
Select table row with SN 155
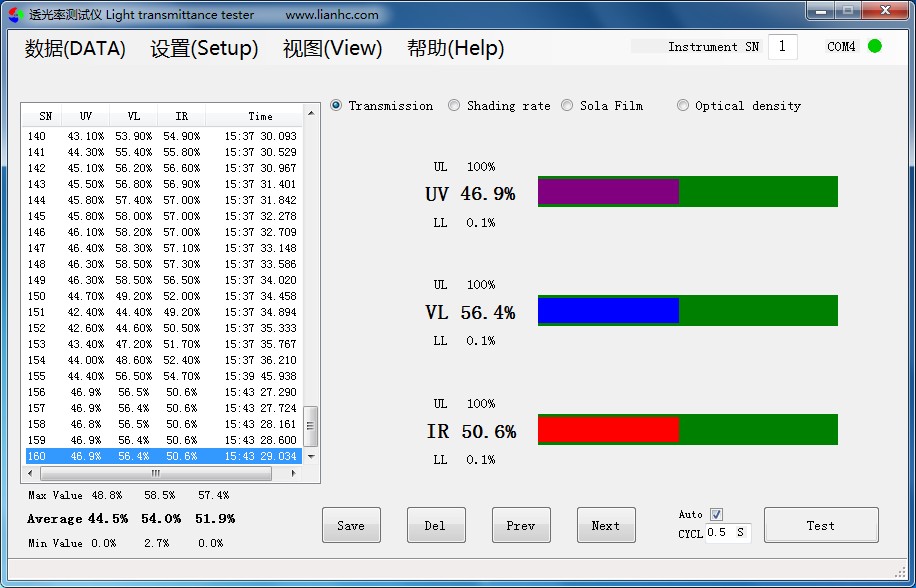click(x=163, y=376)
